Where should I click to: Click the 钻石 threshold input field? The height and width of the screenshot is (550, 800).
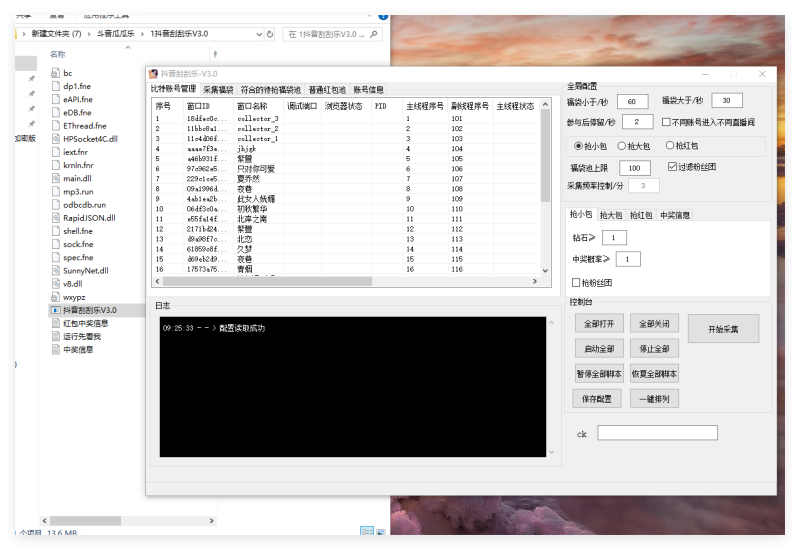tap(614, 238)
